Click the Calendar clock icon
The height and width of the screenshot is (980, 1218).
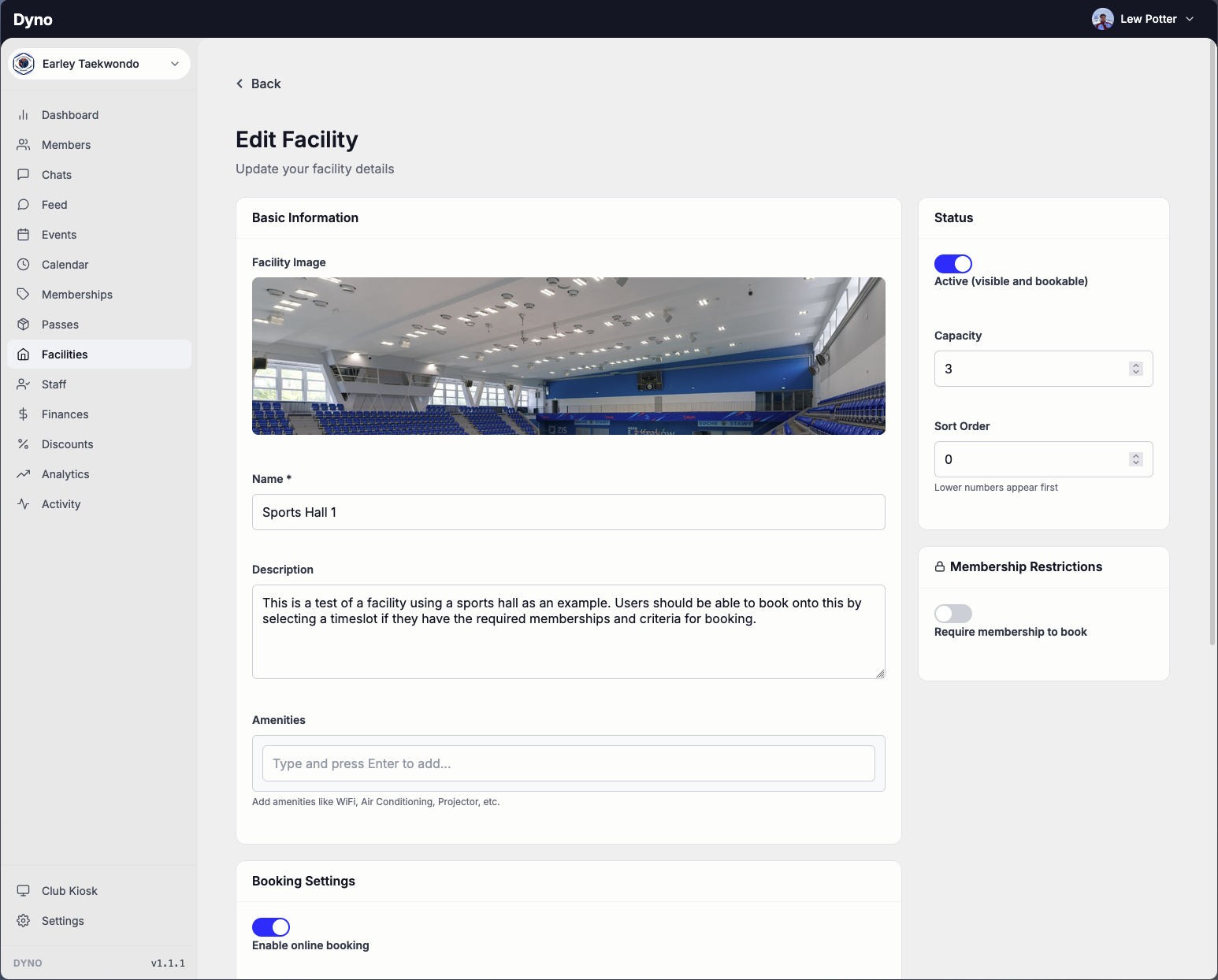[24, 265]
